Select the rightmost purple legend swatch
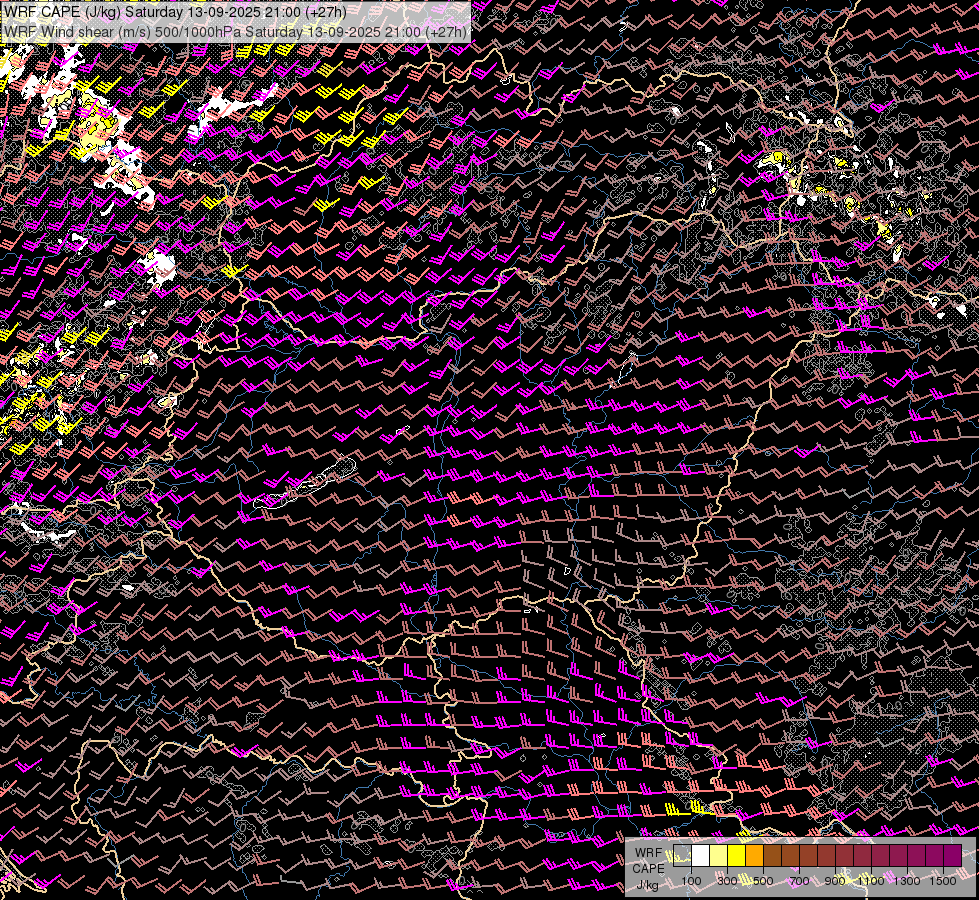This screenshot has width=979, height=900. pyautogui.click(x=953, y=855)
